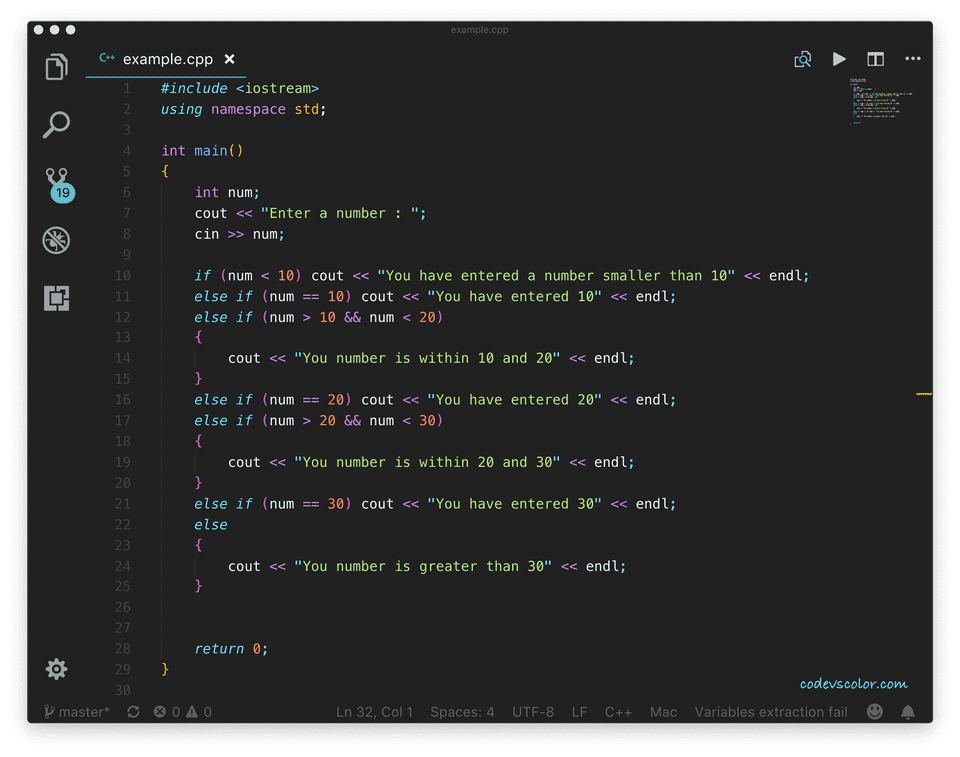Run the example.cpp file
The width and height of the screenshot is (960, 757).
pyautogui.click(x=839, y=59)
